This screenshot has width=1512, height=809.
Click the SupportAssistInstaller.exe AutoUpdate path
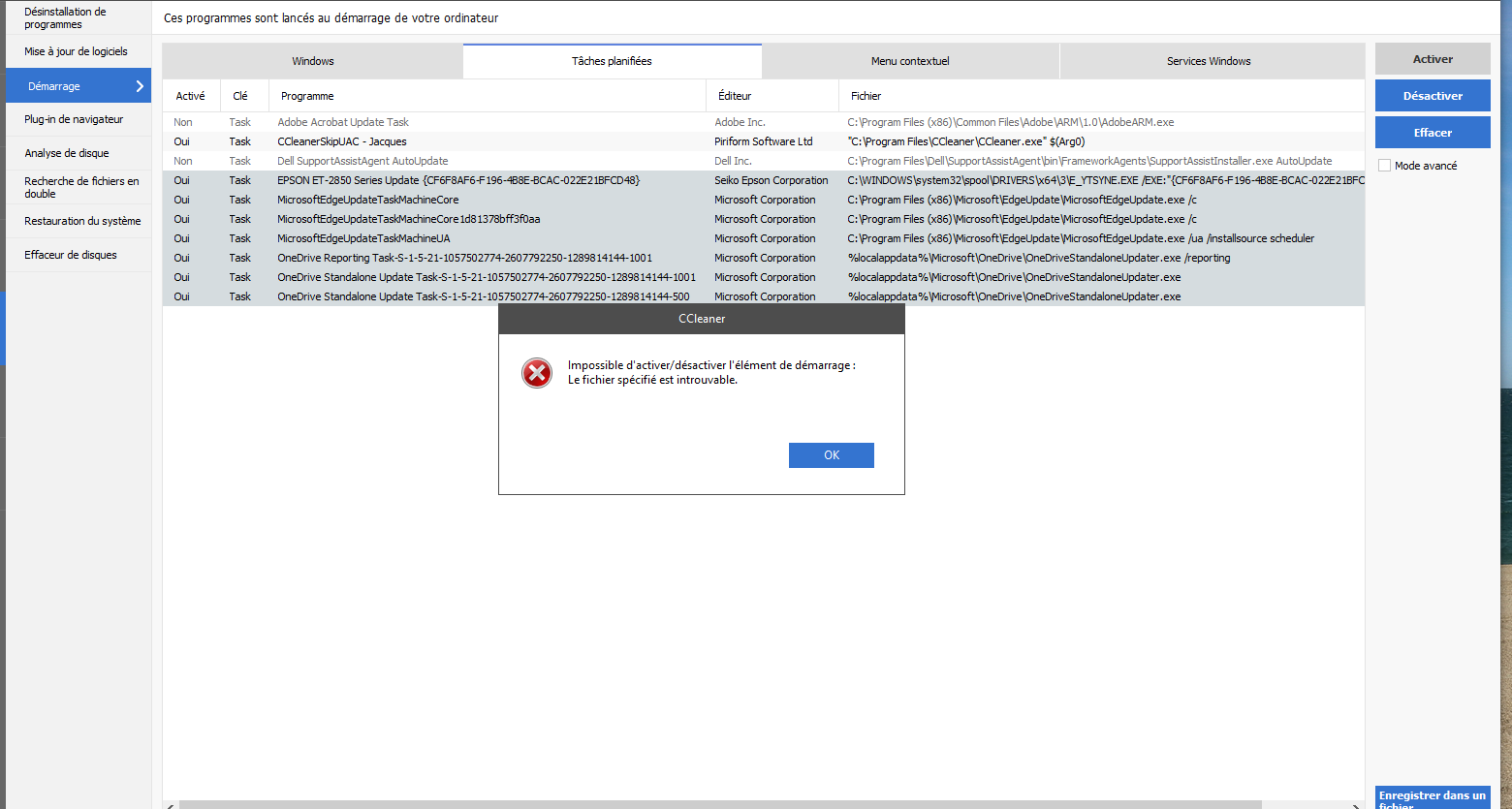click(1089, 161)
